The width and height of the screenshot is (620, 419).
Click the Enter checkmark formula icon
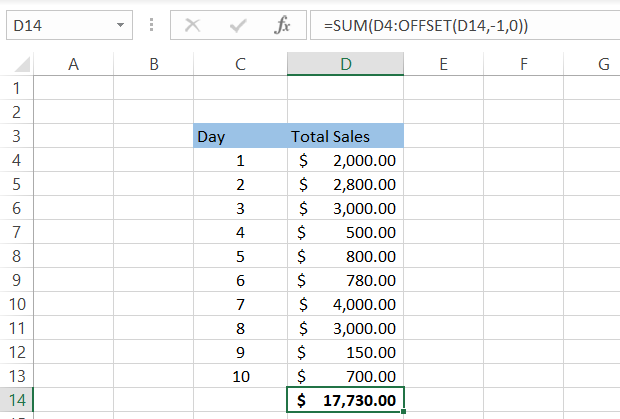click(237, 25)
